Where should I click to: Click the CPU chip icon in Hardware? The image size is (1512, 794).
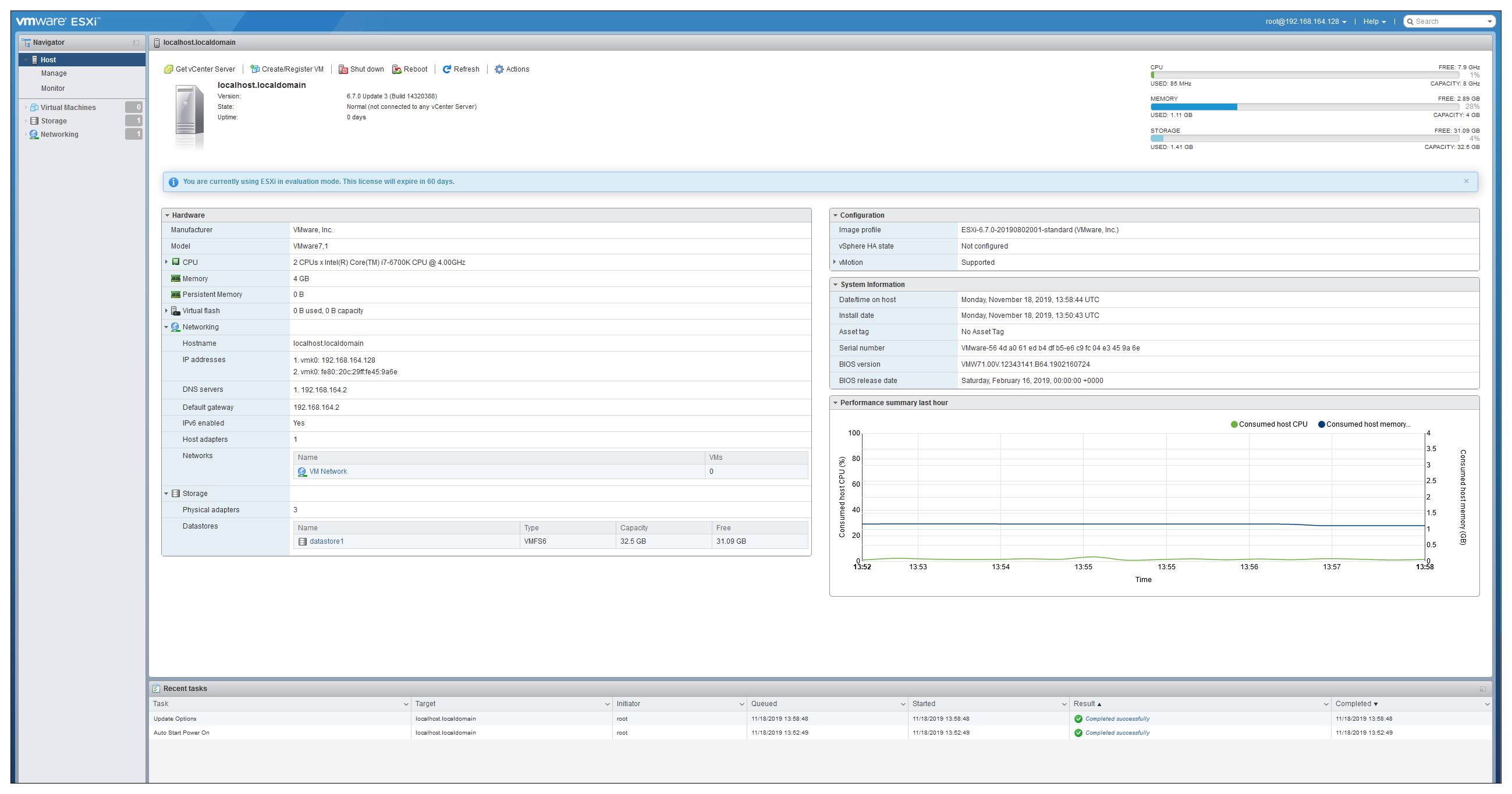[x=176, y=262]
